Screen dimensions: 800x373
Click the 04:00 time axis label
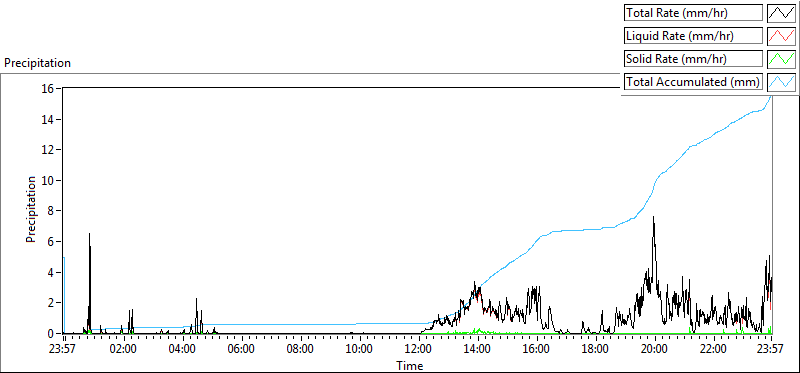(x=183, y=350)
